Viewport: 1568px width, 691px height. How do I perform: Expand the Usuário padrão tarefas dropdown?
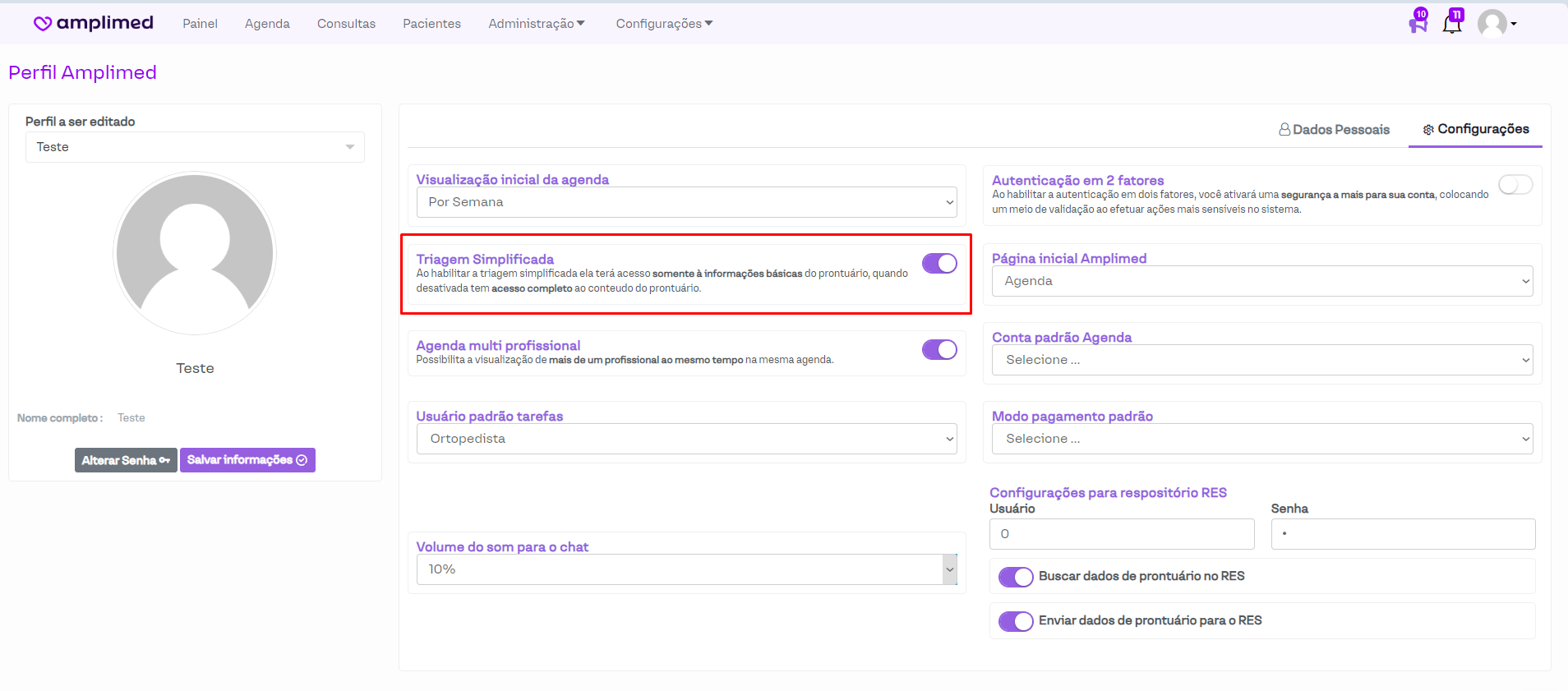click(686, 439)
